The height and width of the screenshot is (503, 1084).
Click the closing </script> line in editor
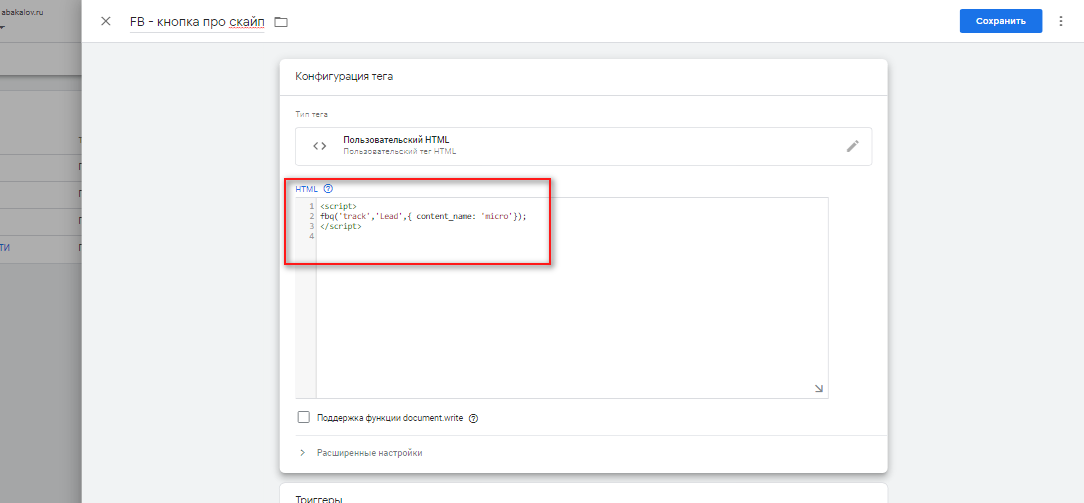coord(341,226)
